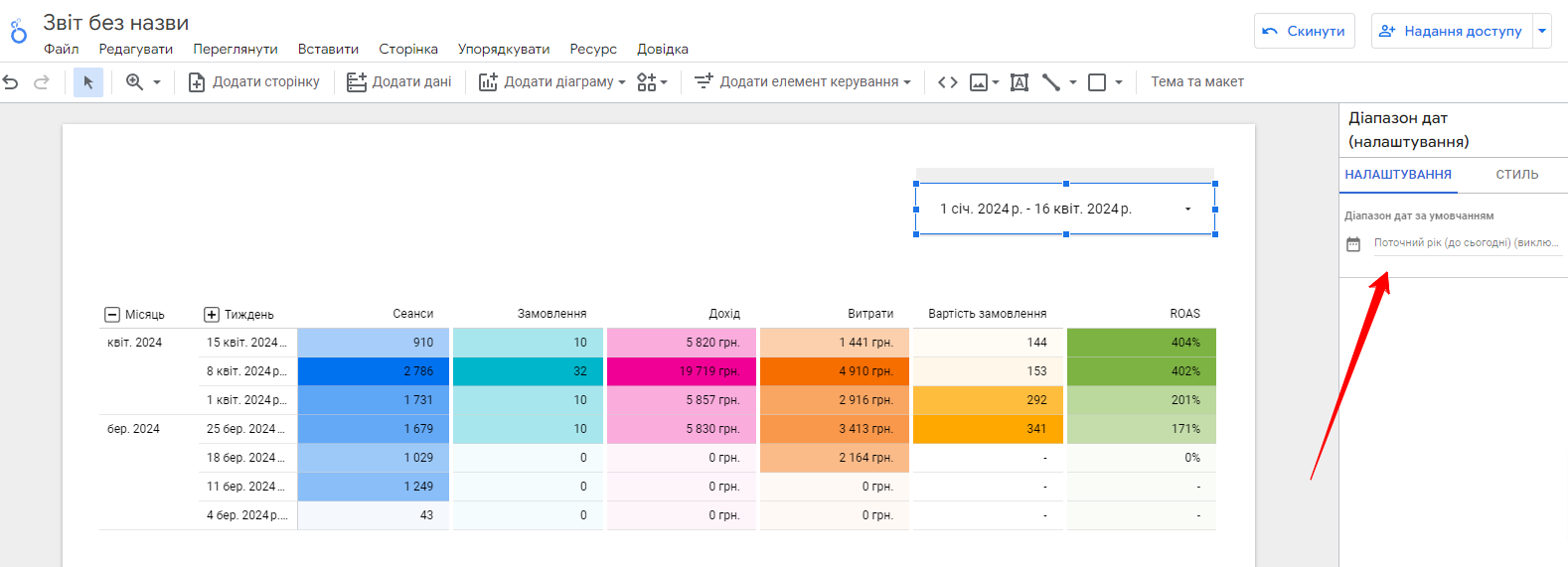Click the undo arrow icon
The height and width of the screenshot is (567, 1568).
coord(11,82)
